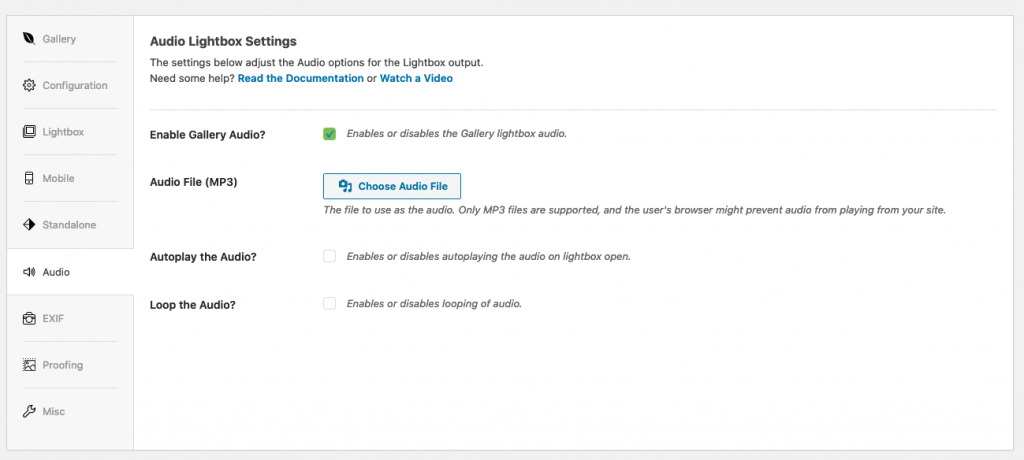Open the Read the Documentation link
The width and height of the screenshot is (1024, 460).
click(x=300, y=78)
